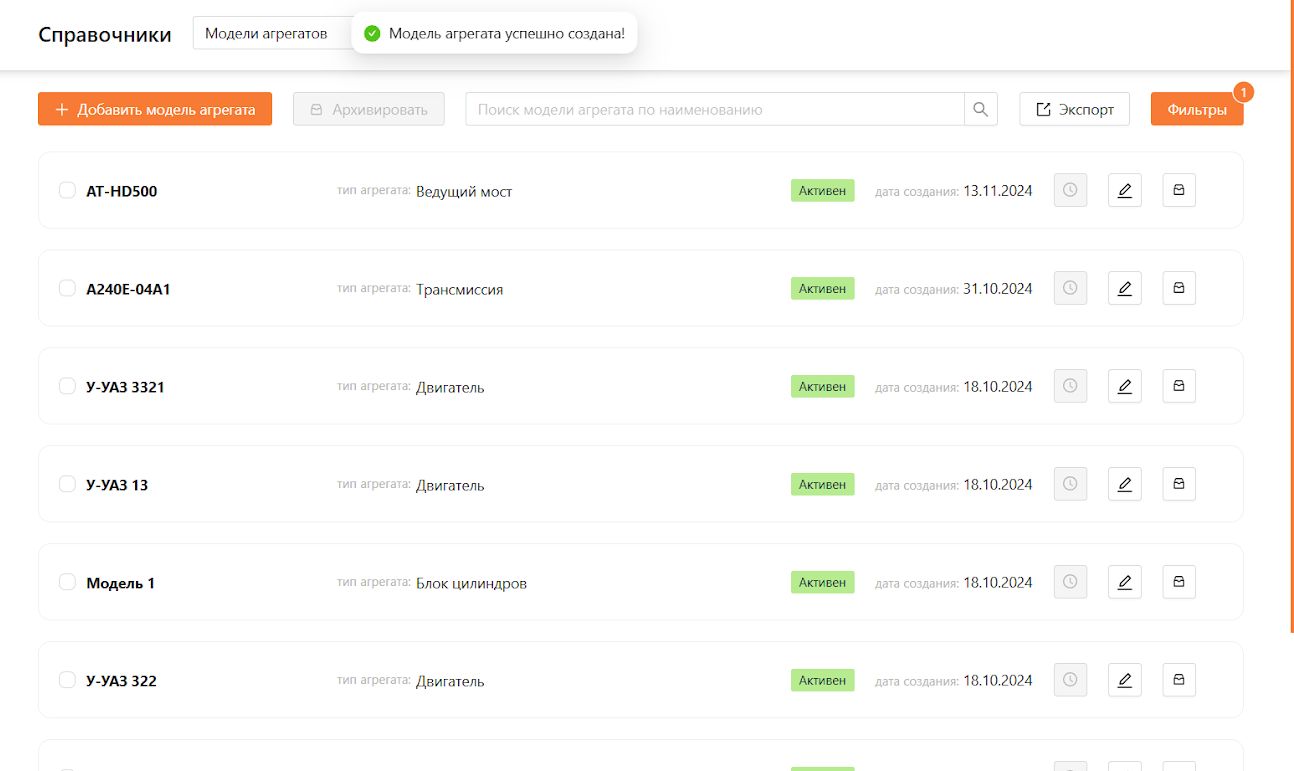Click the Блок цилиндров aggregate type
Viewport: 1294px width, 771px height.
pyautogui.click(x=471, y=583)
